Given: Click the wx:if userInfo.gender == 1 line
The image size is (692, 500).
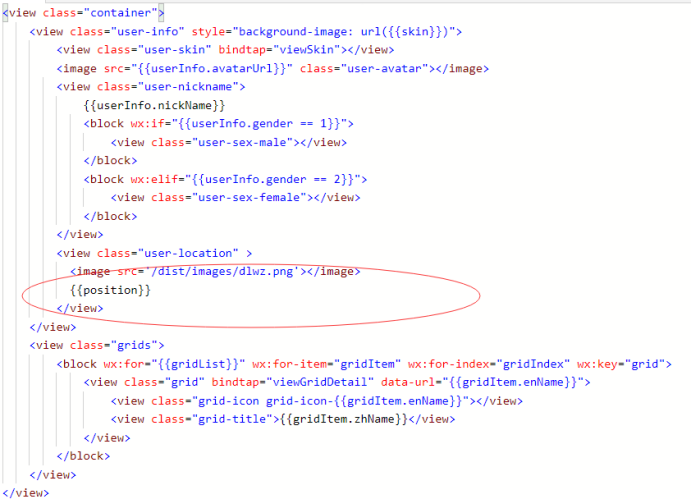Looking at the screenshot, I should (x=219, y=124).
